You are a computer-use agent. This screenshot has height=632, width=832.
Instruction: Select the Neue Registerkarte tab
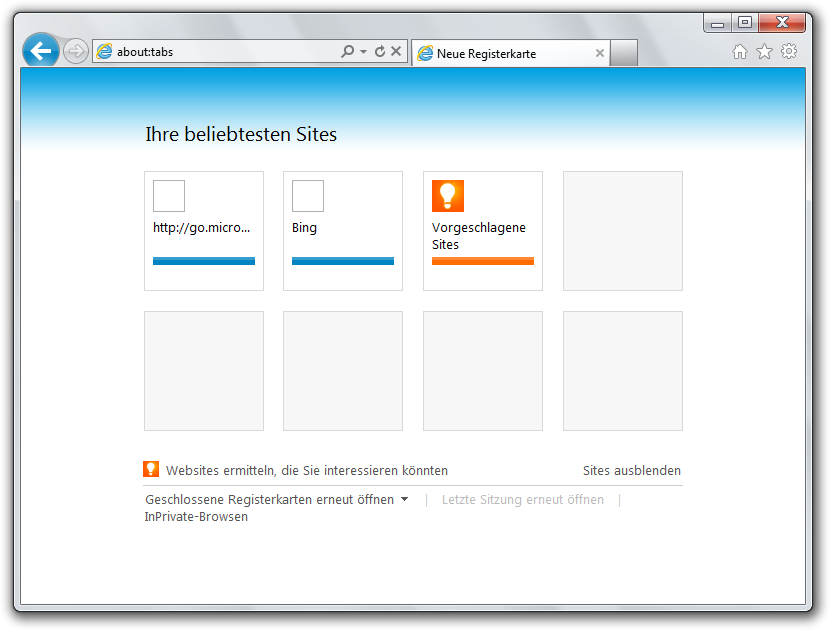point(510,54)
